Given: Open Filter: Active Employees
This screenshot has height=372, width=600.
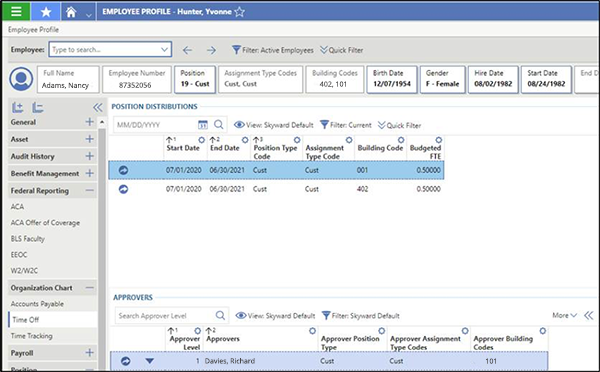Looking at the screenshot, I should click(273, 50).
